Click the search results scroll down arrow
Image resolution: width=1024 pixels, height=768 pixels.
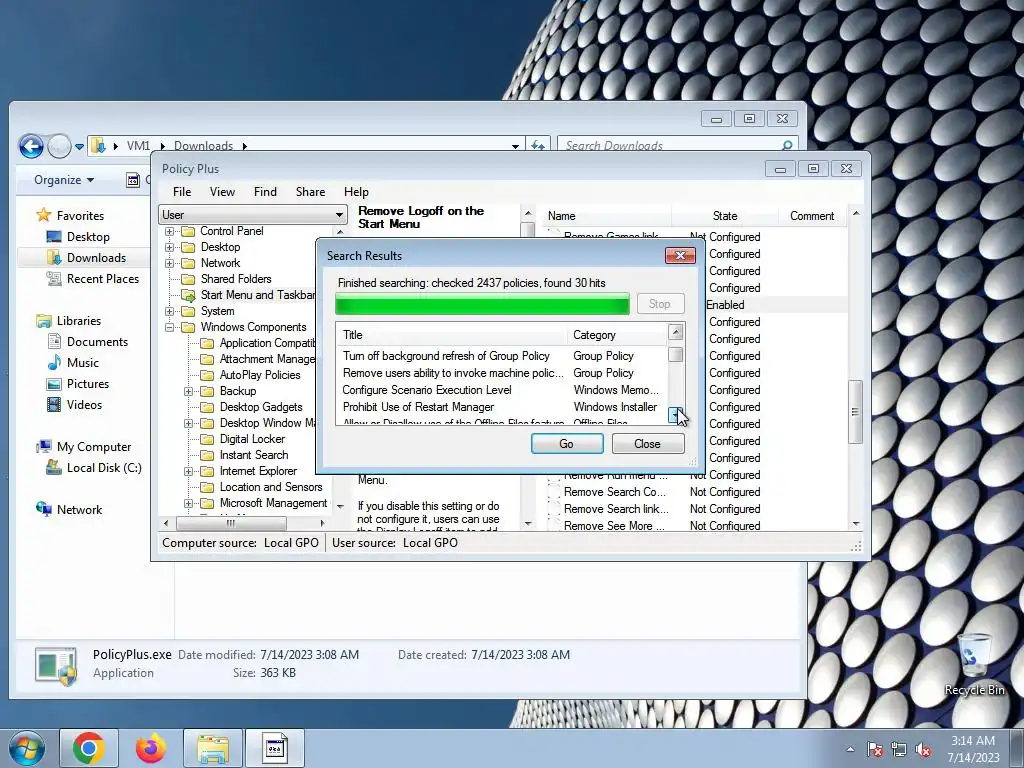pos(676,415)
